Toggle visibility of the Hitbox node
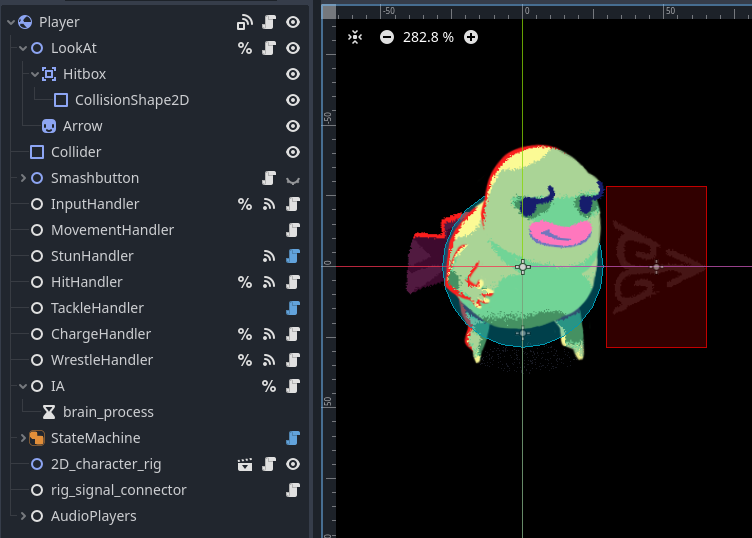This screenshot has height=538, width=752. [293, 74]
